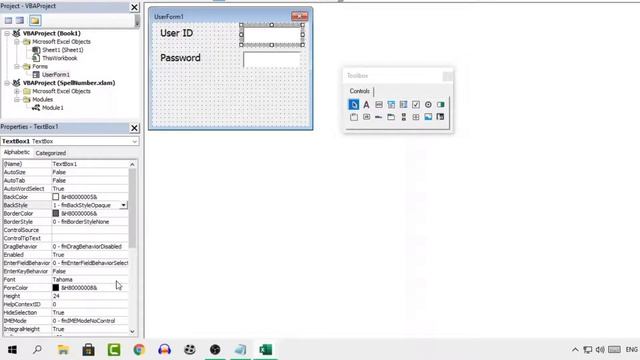Close the Properties pane

pos(134,128)
